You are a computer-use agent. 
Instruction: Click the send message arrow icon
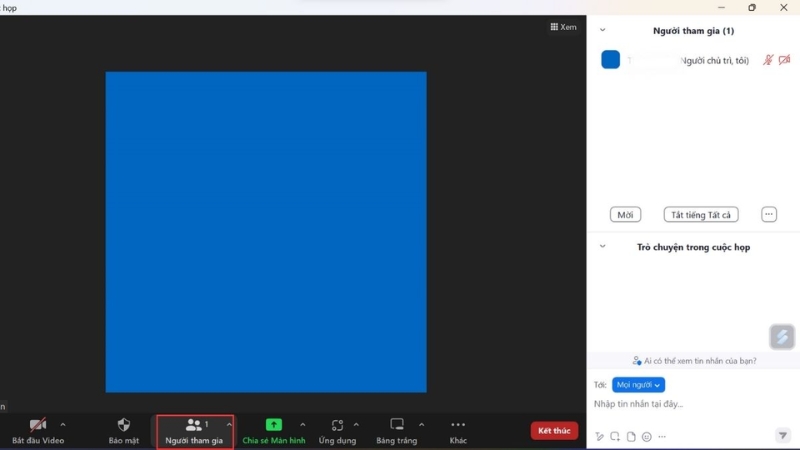point(783,436)
